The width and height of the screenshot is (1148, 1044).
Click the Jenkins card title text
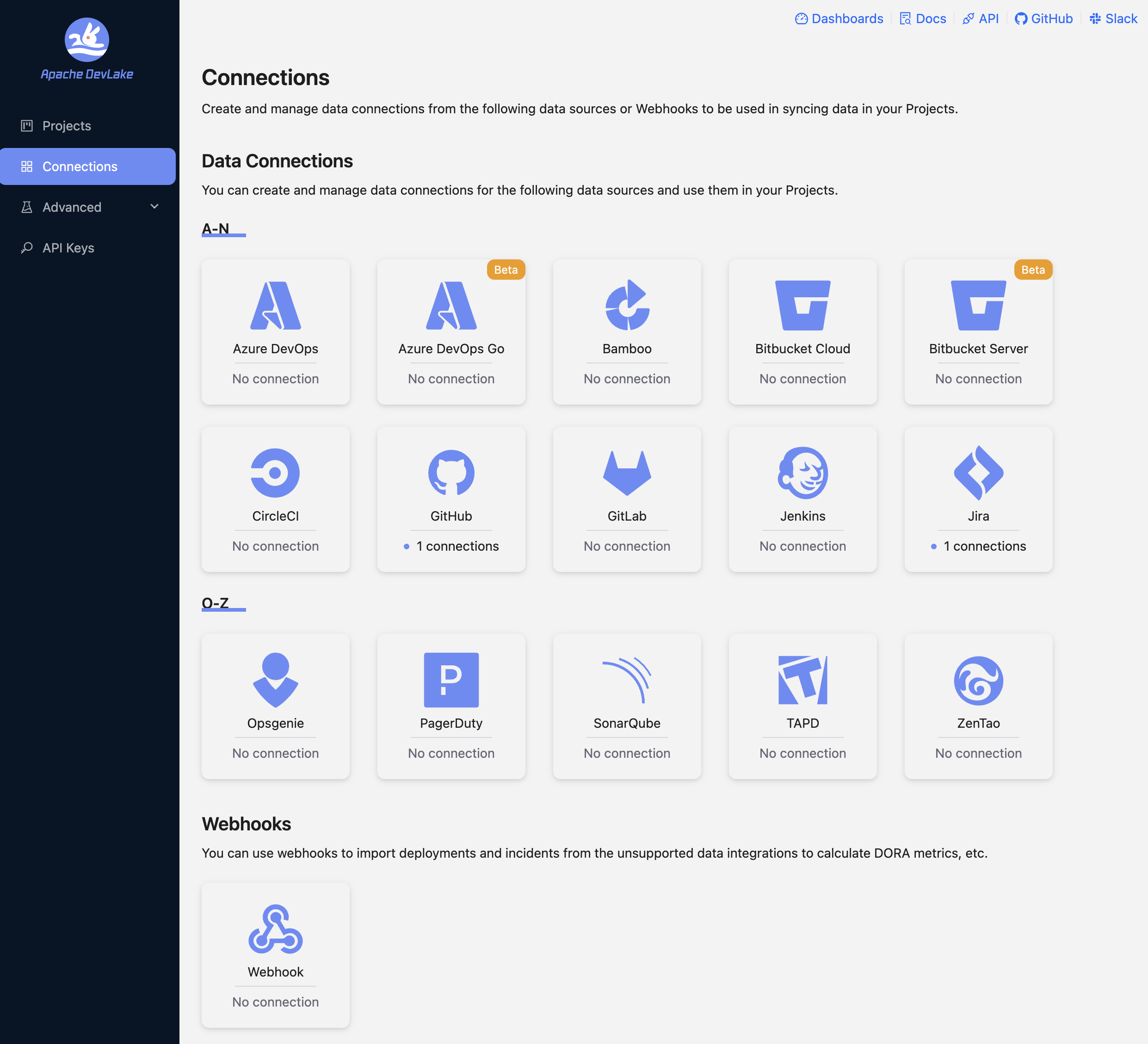pyautogui.click(x=802, y=516)
